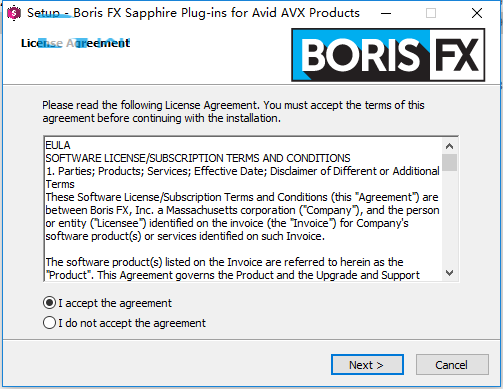Viewport: 503px width, 389px height.
Task: Close the Sapphire setup window
Action: tap(477, 13)
